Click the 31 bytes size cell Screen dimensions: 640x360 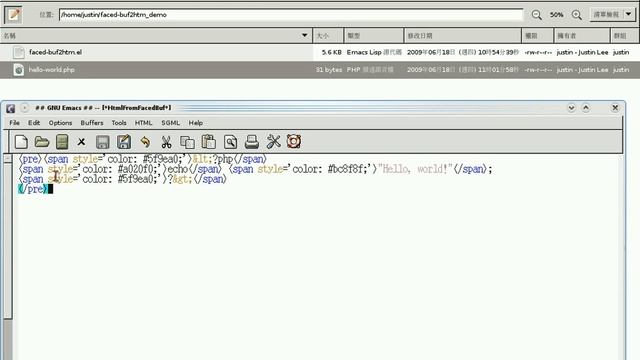329,70
